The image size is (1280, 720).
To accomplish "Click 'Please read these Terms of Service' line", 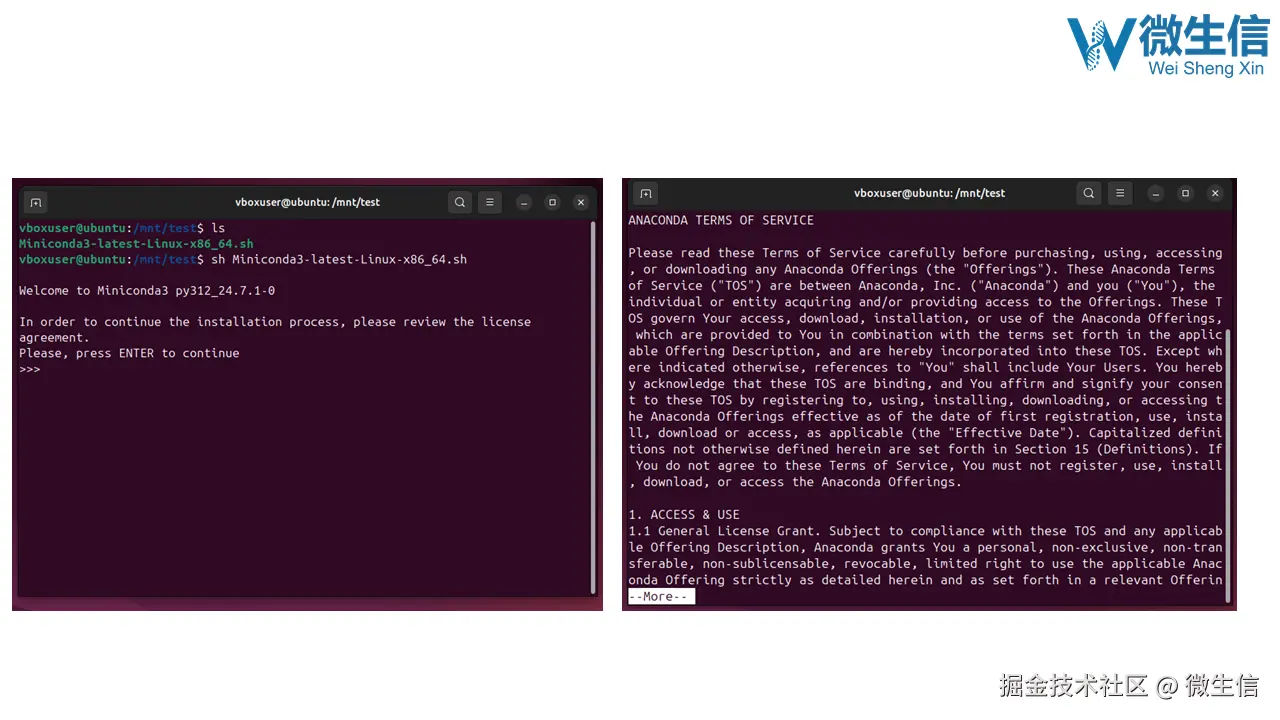I will tap(925, 253).
